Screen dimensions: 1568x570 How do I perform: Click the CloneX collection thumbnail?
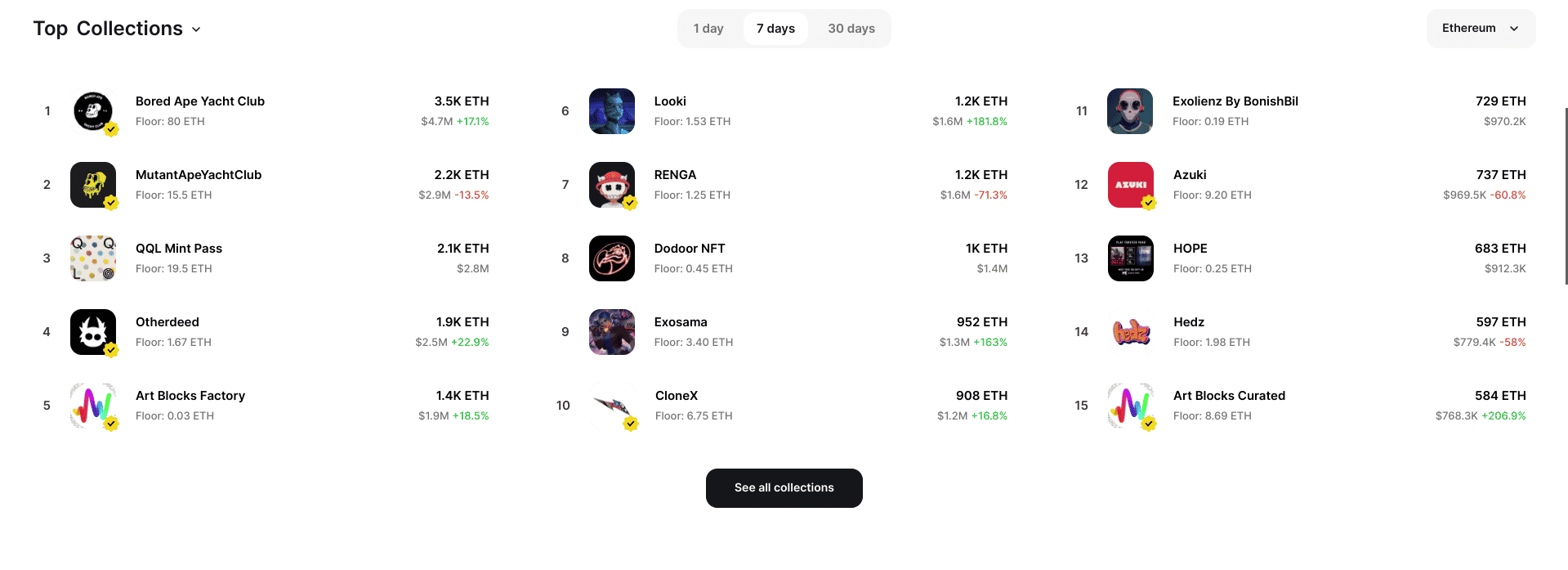point(611,405)
